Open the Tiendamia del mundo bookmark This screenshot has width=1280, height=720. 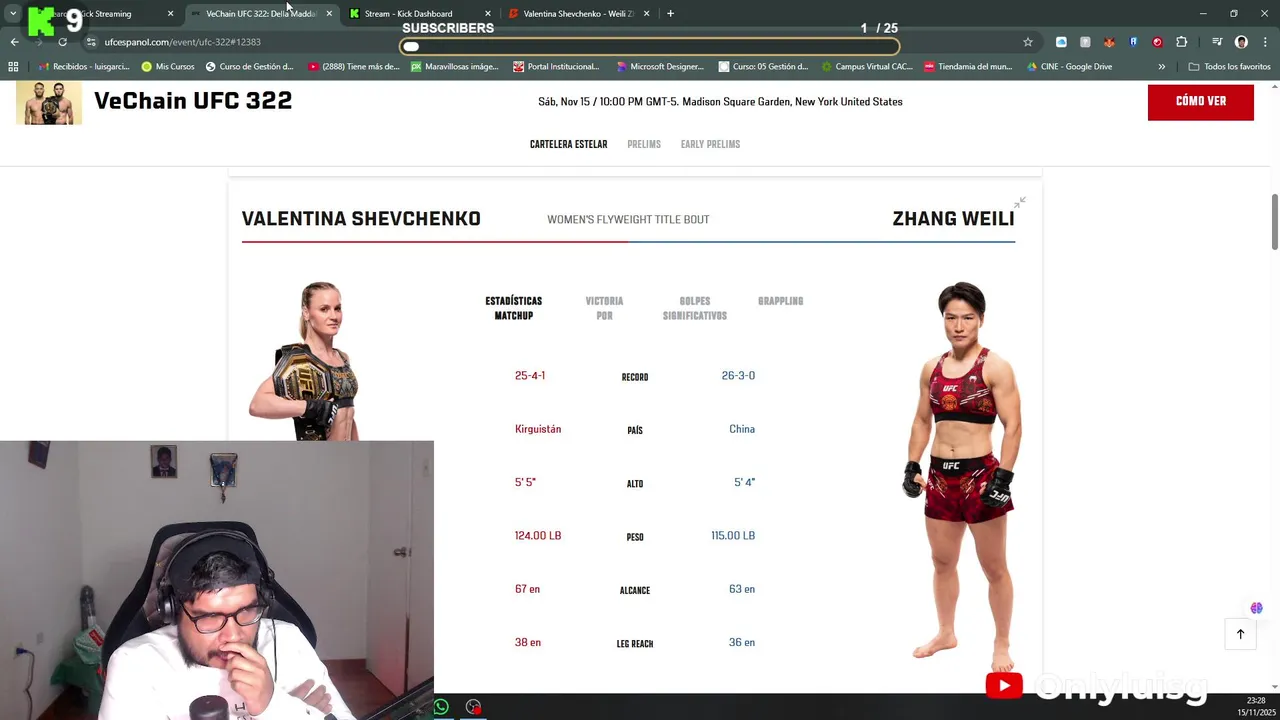[x=968, y=67]
